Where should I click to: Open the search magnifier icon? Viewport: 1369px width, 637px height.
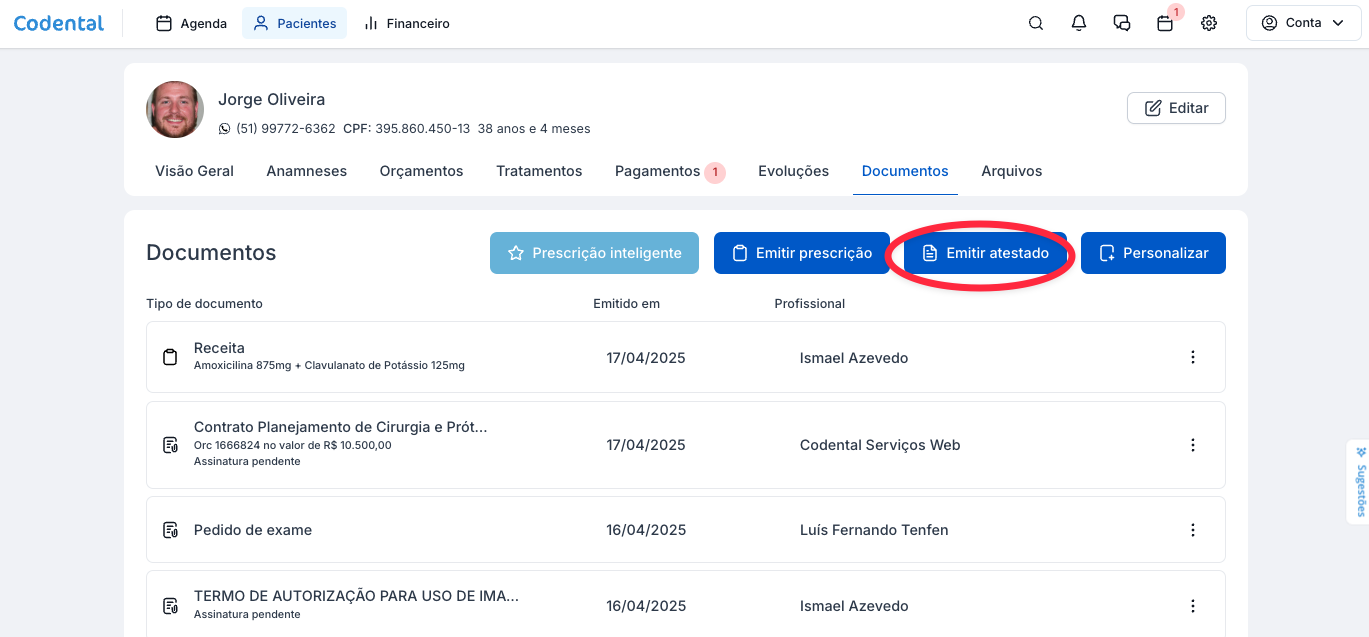pyautogui.click(x=1036, y=23)
